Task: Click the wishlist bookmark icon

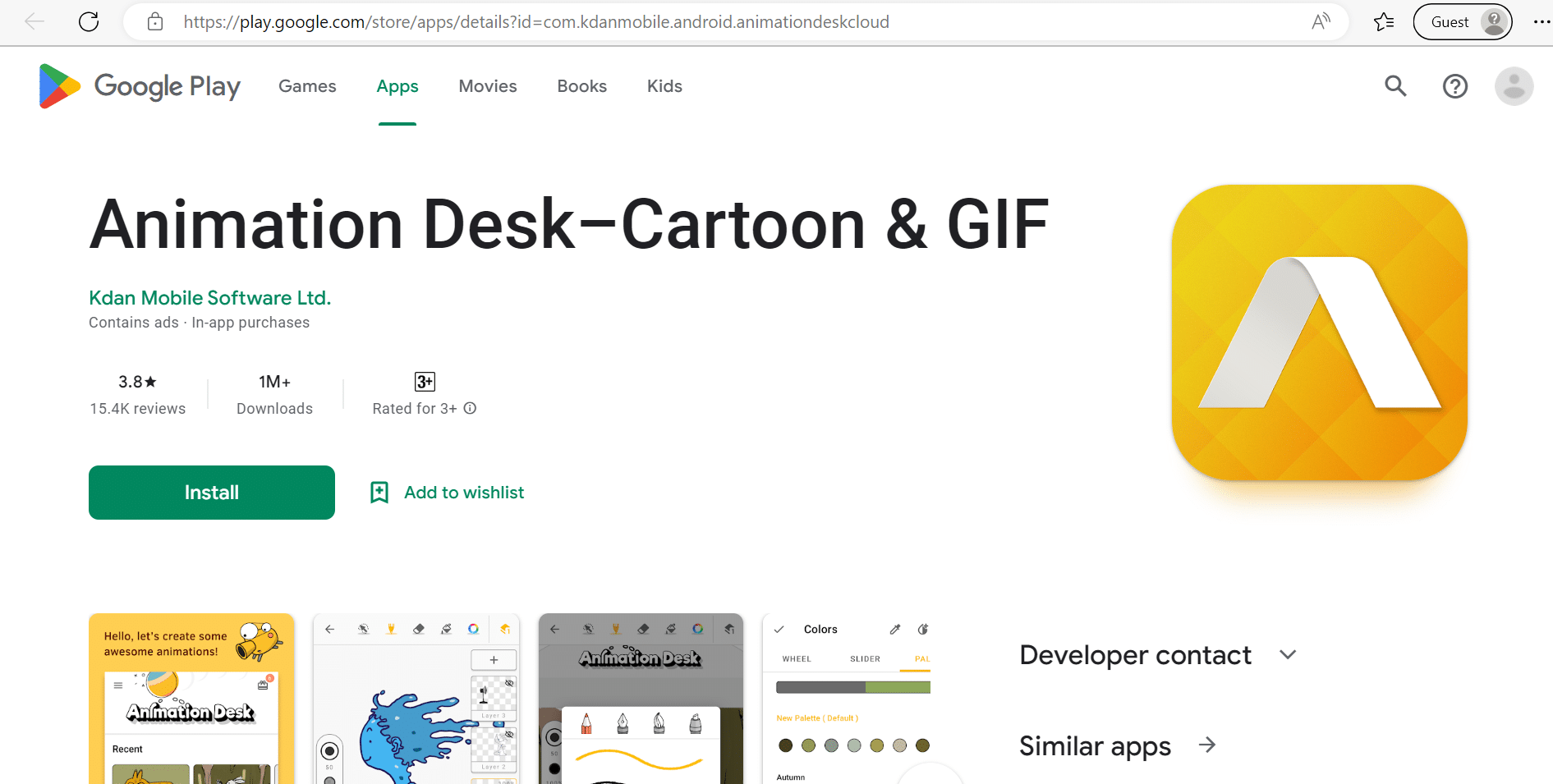Action: point(379,493)
